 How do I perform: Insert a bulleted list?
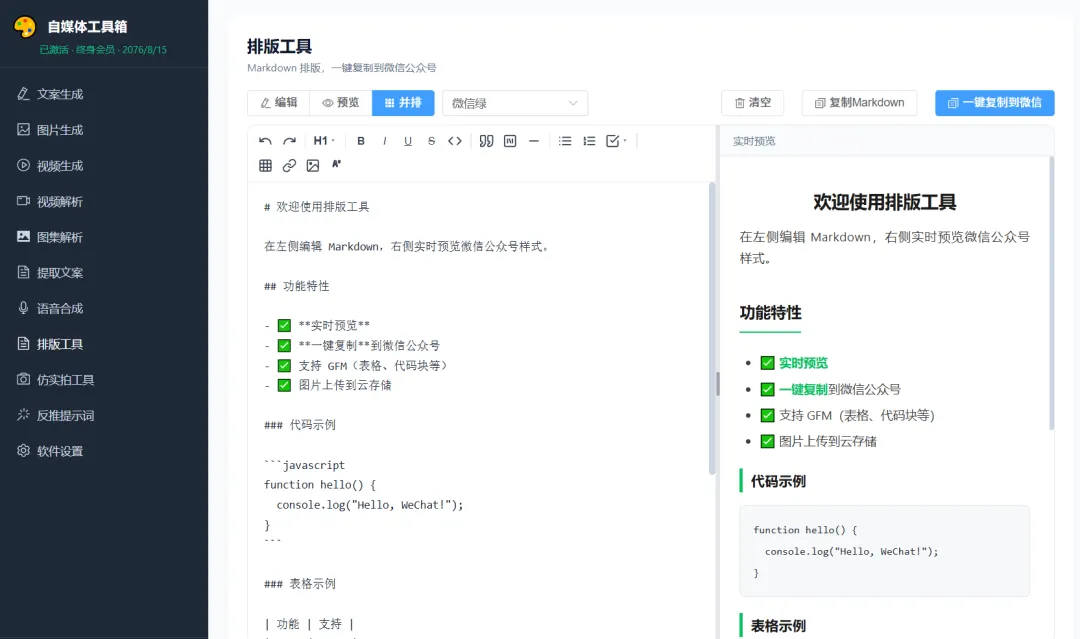(565, 141)
